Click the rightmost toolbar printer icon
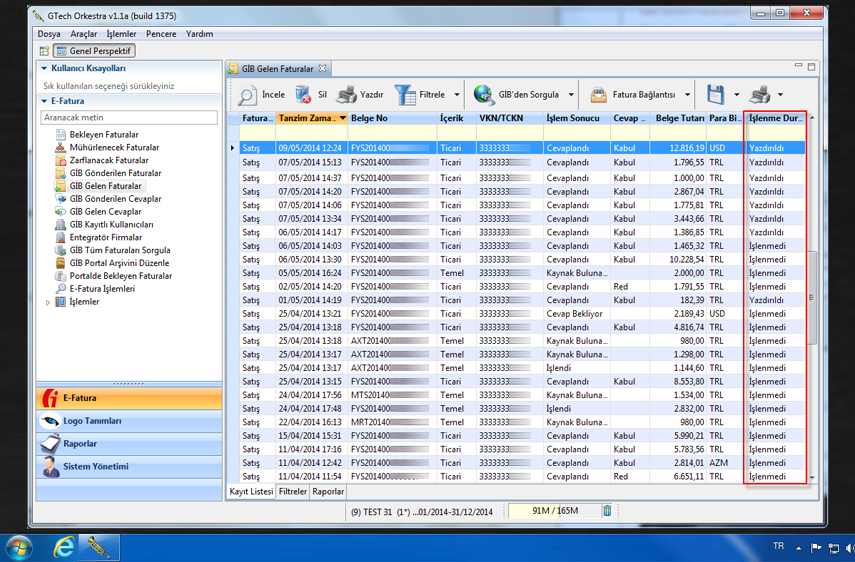The height and width of the screenshot is (562, 855). (760, 94)
